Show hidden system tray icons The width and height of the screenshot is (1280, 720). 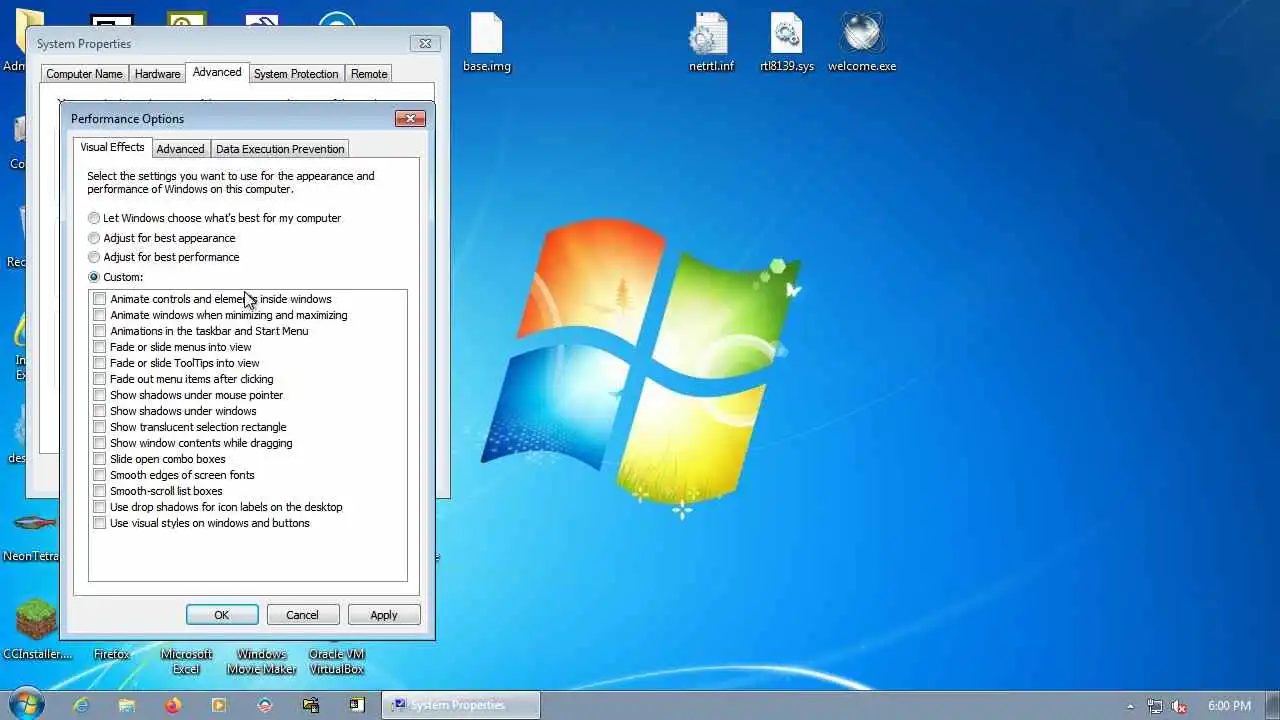pos(1131,706)
